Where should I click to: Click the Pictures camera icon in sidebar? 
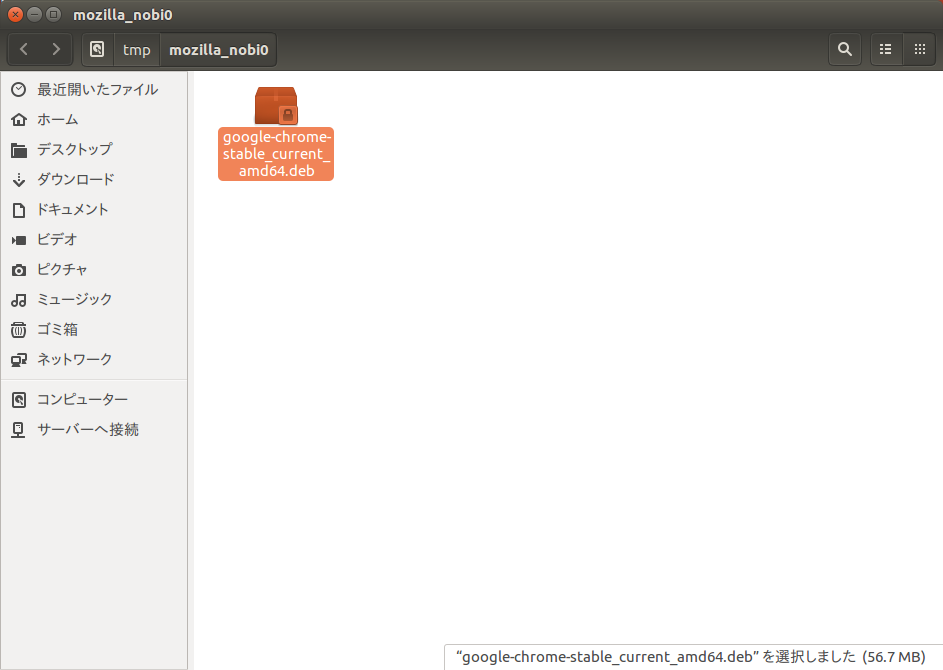pos(19,270)
